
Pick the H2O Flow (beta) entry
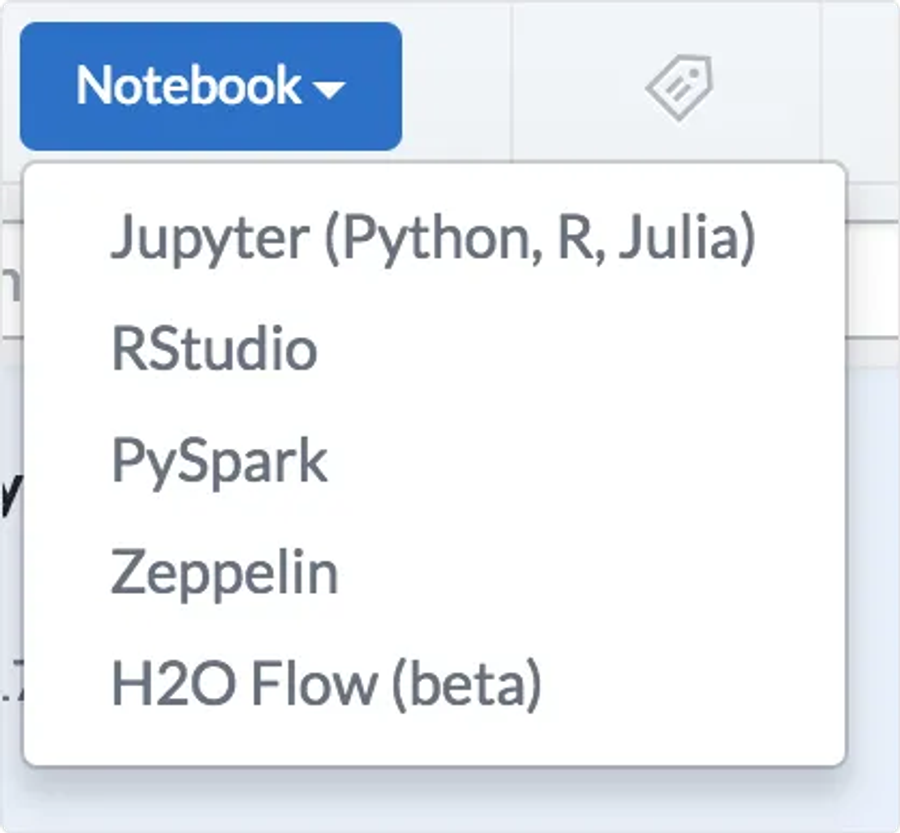tap(326, 684)
